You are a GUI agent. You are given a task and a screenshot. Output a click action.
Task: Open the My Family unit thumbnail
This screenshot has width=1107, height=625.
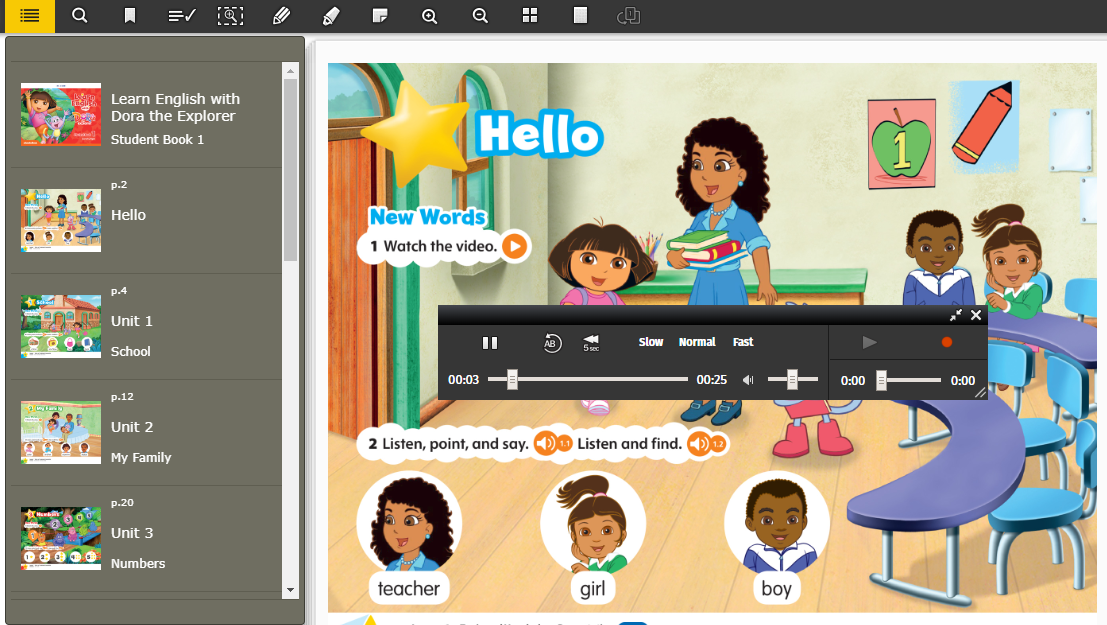tap(61, 432)
